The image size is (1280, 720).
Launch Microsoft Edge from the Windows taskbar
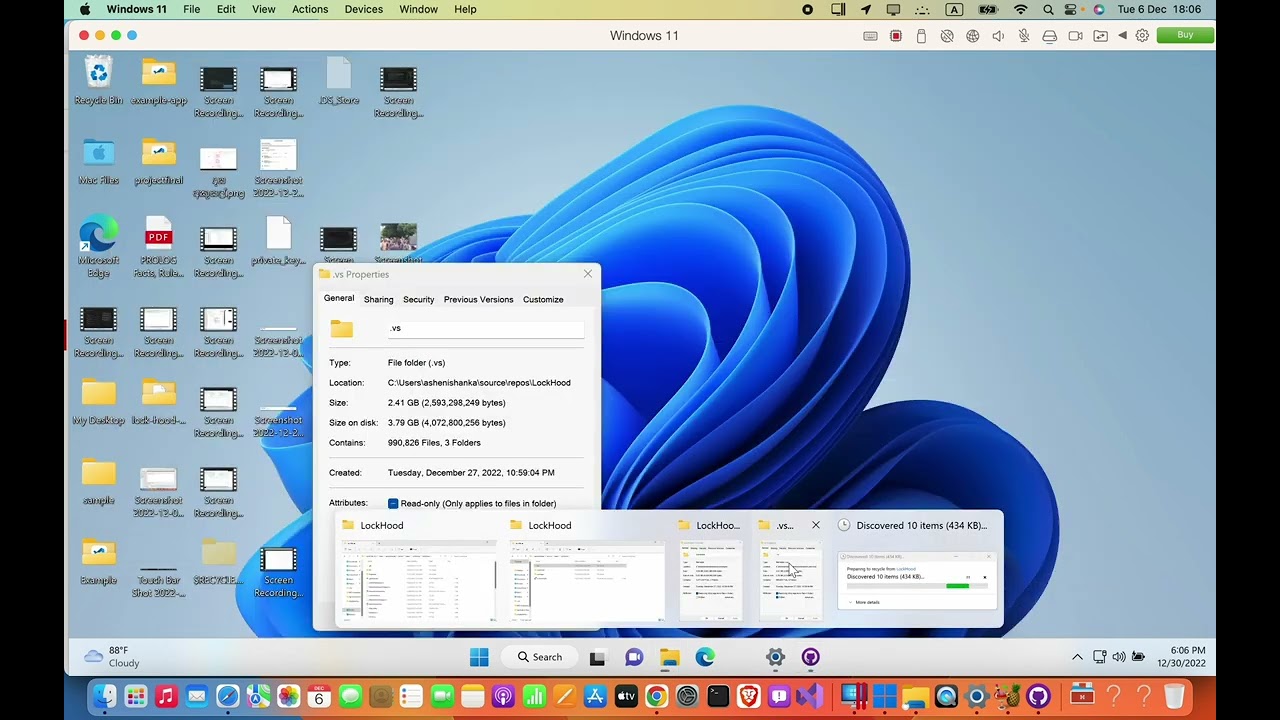click(705, 657)
